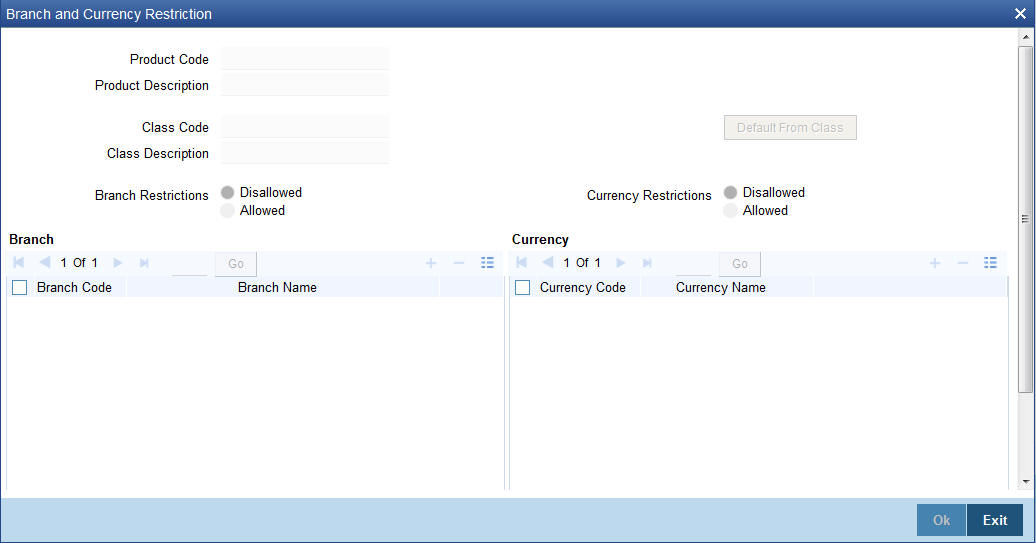The height and width of the screenshot is (543, 1036).
Task: Focus the Product Description field
Action: click(x=305, y=85)
